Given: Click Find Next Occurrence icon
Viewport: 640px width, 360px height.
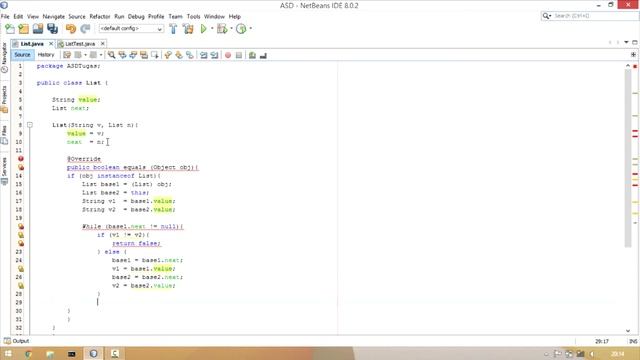Looking at the screenshot, I should (x=133, y=55).
